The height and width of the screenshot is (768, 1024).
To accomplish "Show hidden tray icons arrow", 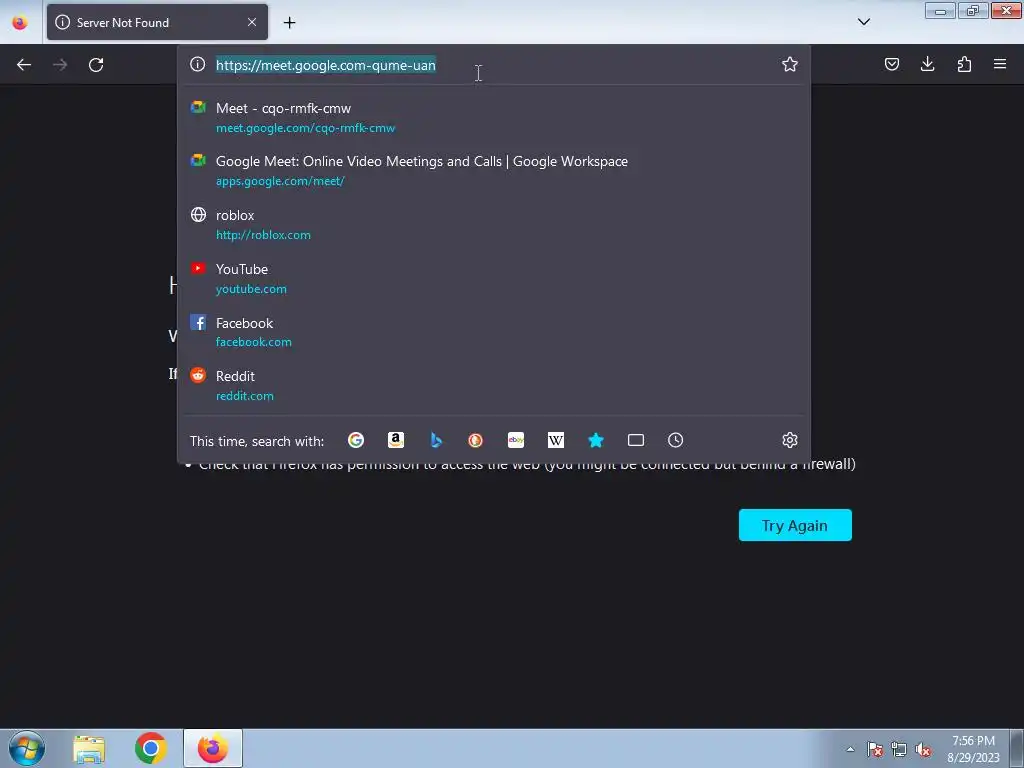I will pos(850,749).
